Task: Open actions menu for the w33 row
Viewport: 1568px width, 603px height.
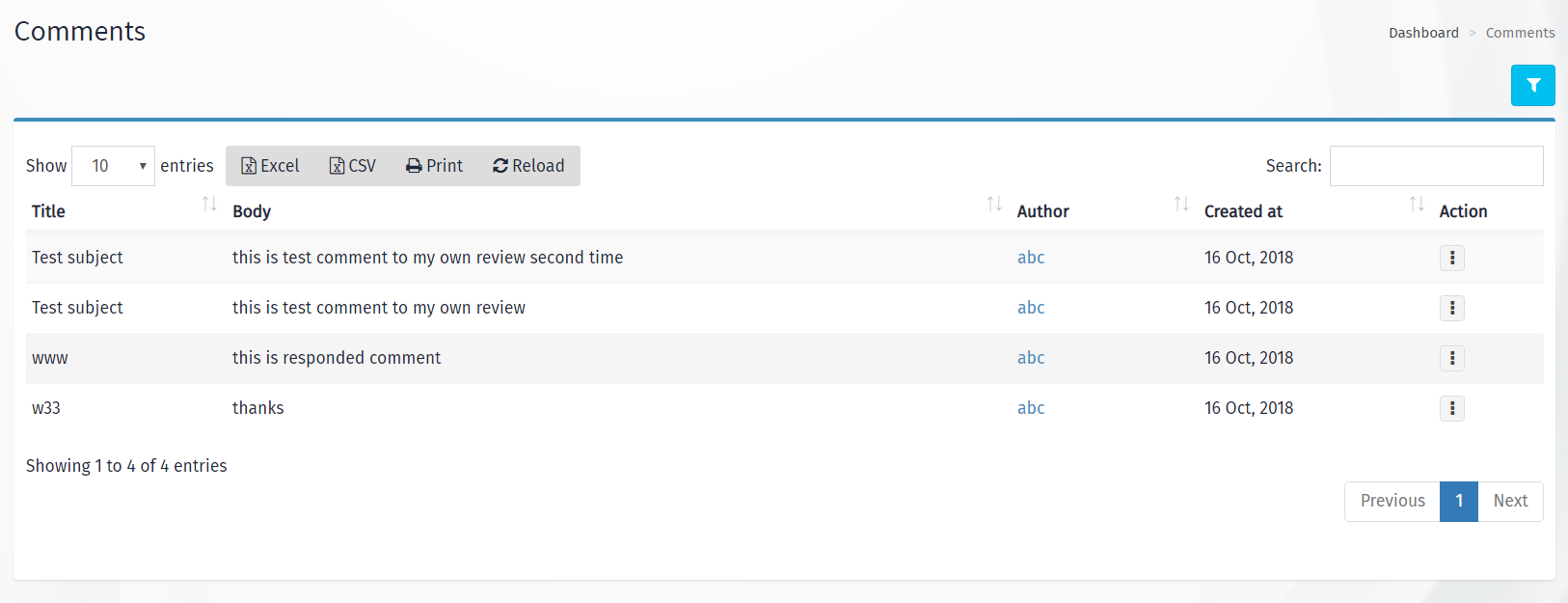Action: point(1452,408)
